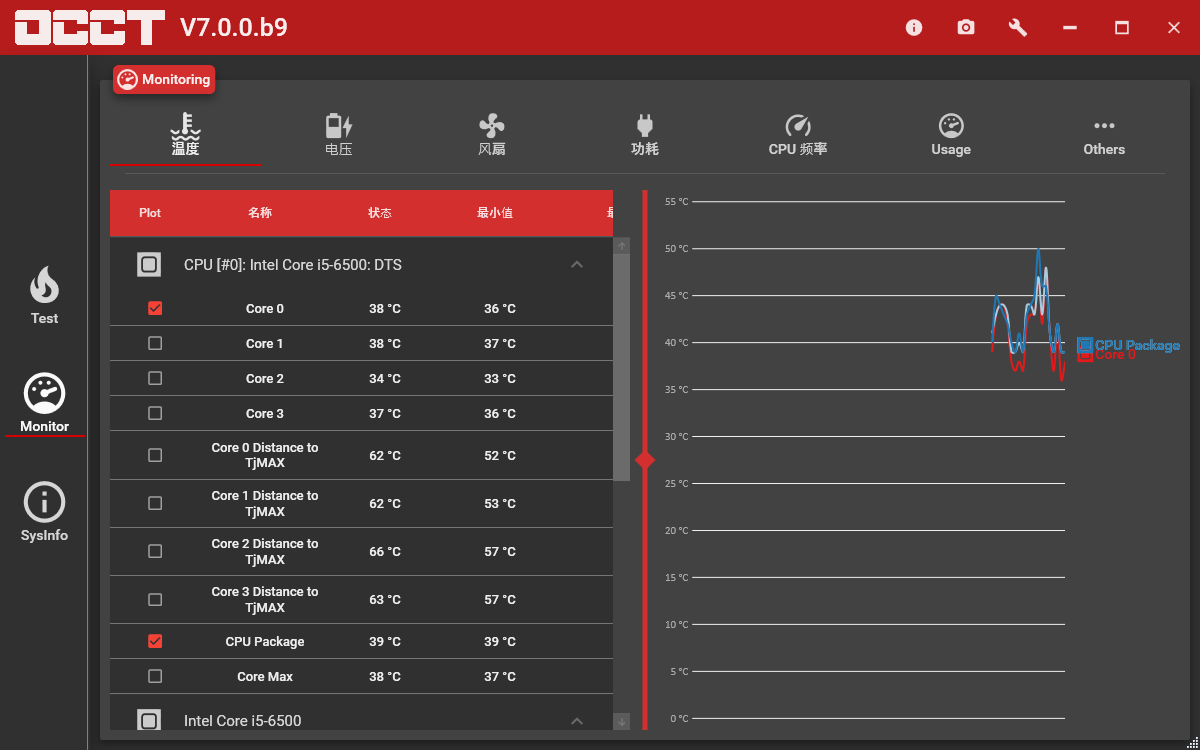Viewport: 1200px width, 750px height.
Task: Open the 功耗 power consumption panel
Action: pos(645,135)
